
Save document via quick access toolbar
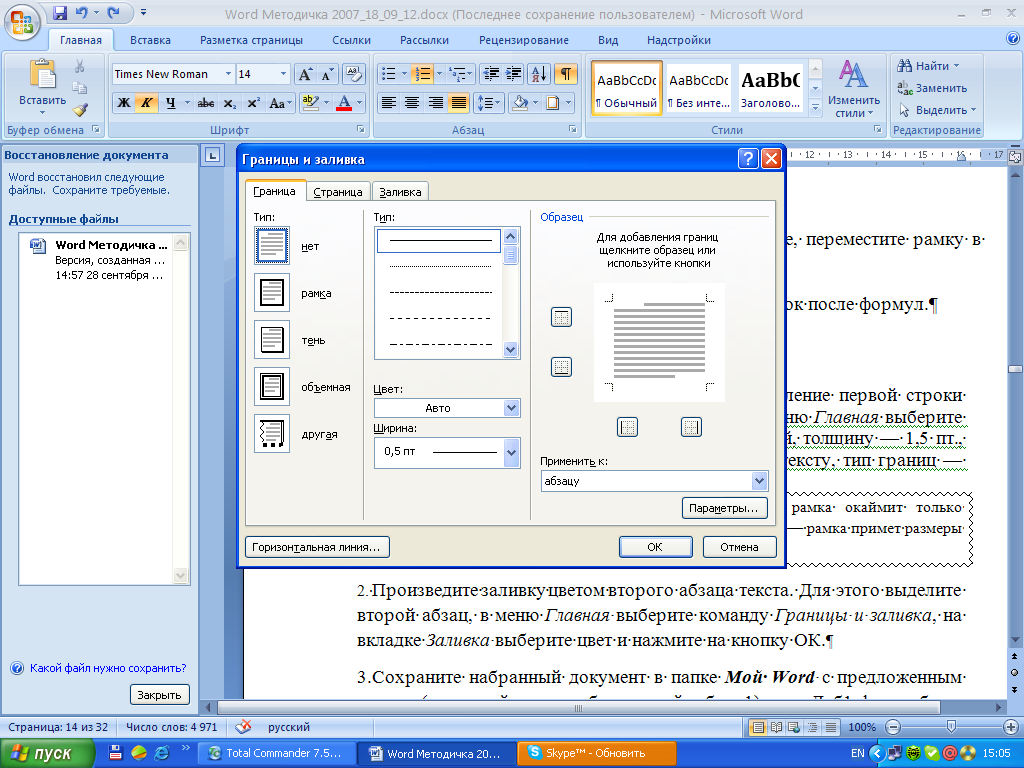(x=59, y=13)
